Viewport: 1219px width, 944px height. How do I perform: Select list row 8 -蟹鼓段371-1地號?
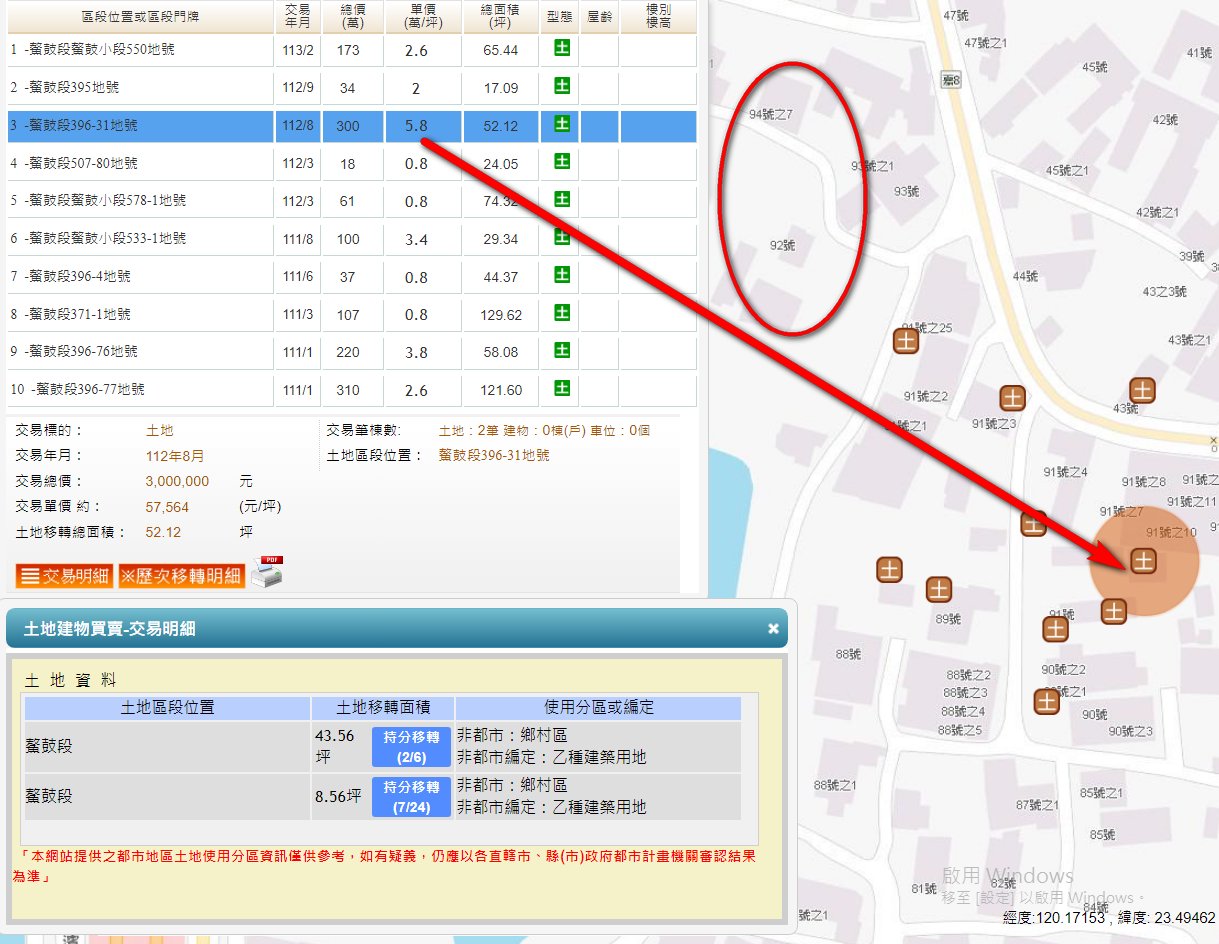point(351,314)
